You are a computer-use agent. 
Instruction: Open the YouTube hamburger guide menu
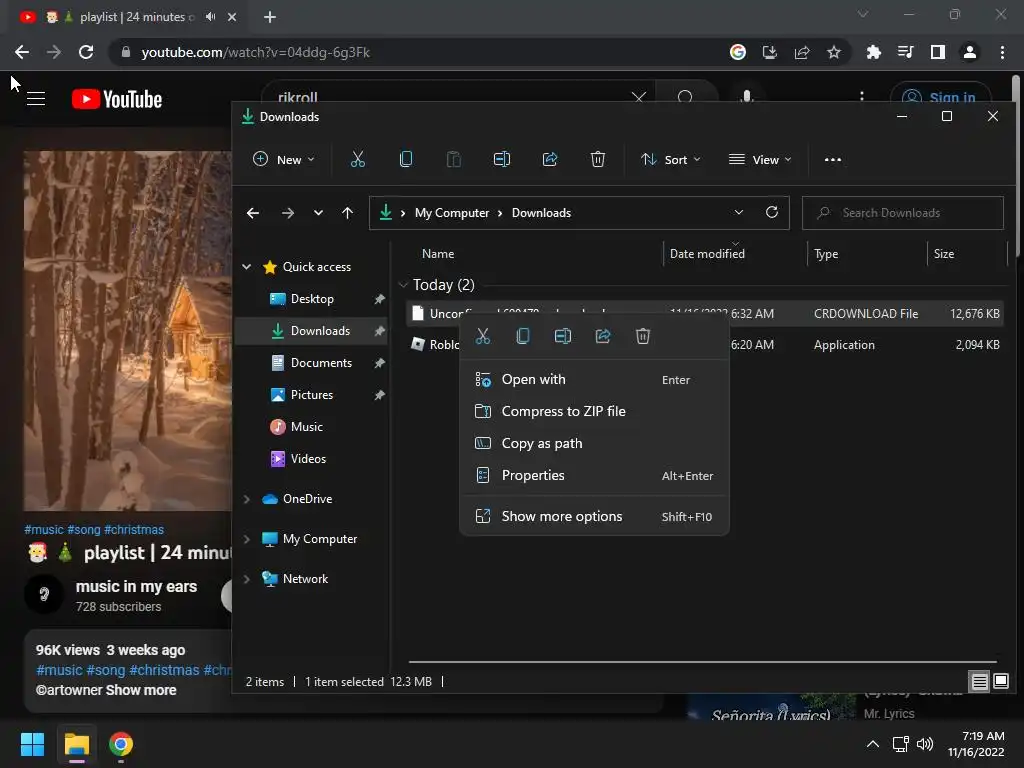click(x=36, y=99)
